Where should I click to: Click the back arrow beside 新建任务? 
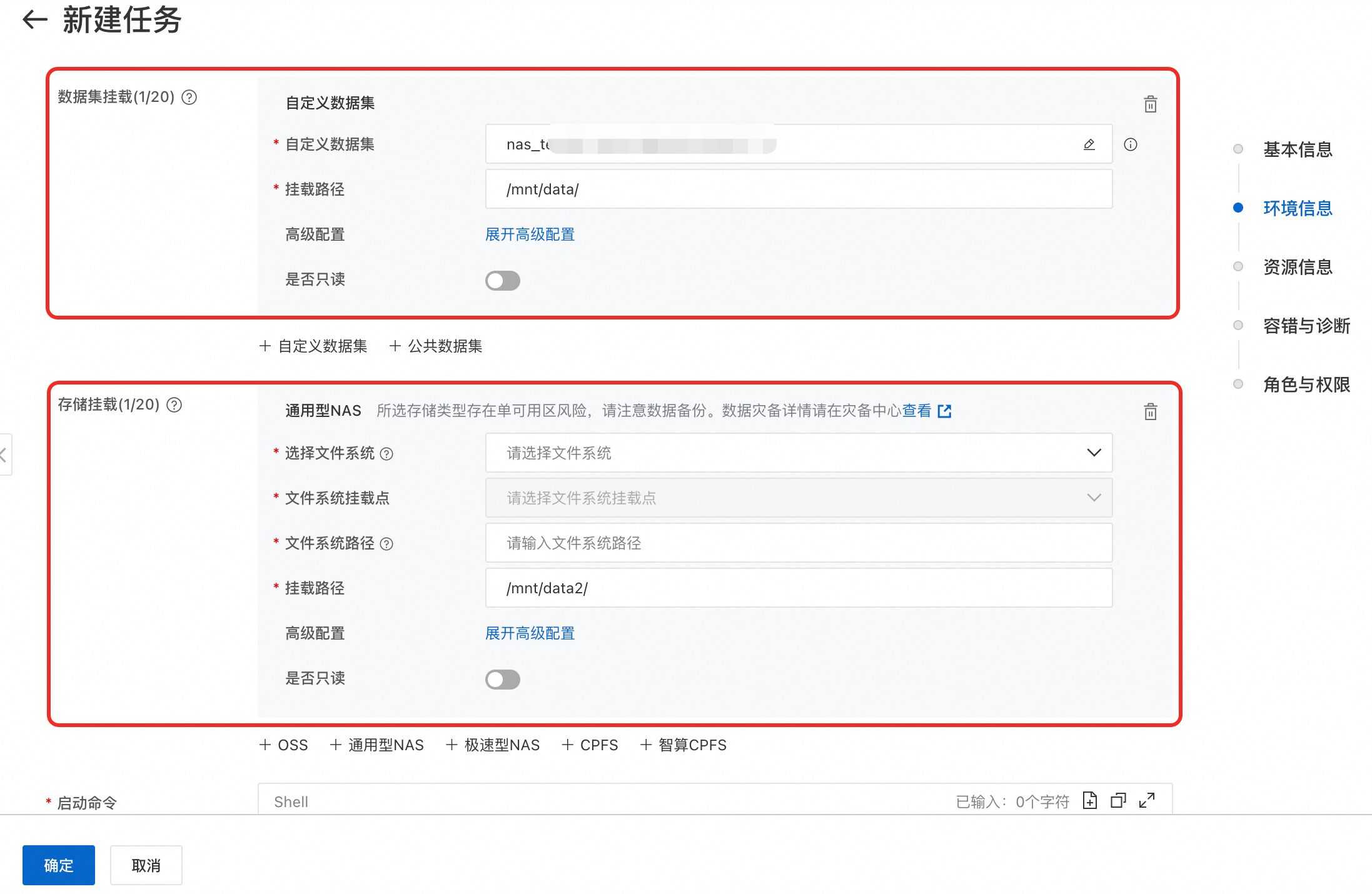[35, 20]
